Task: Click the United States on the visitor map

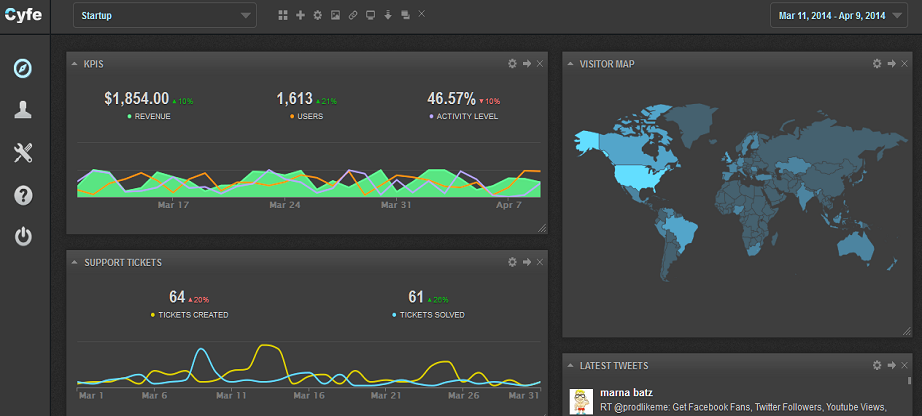Action: pyautogui.click(x=638, y=175)
